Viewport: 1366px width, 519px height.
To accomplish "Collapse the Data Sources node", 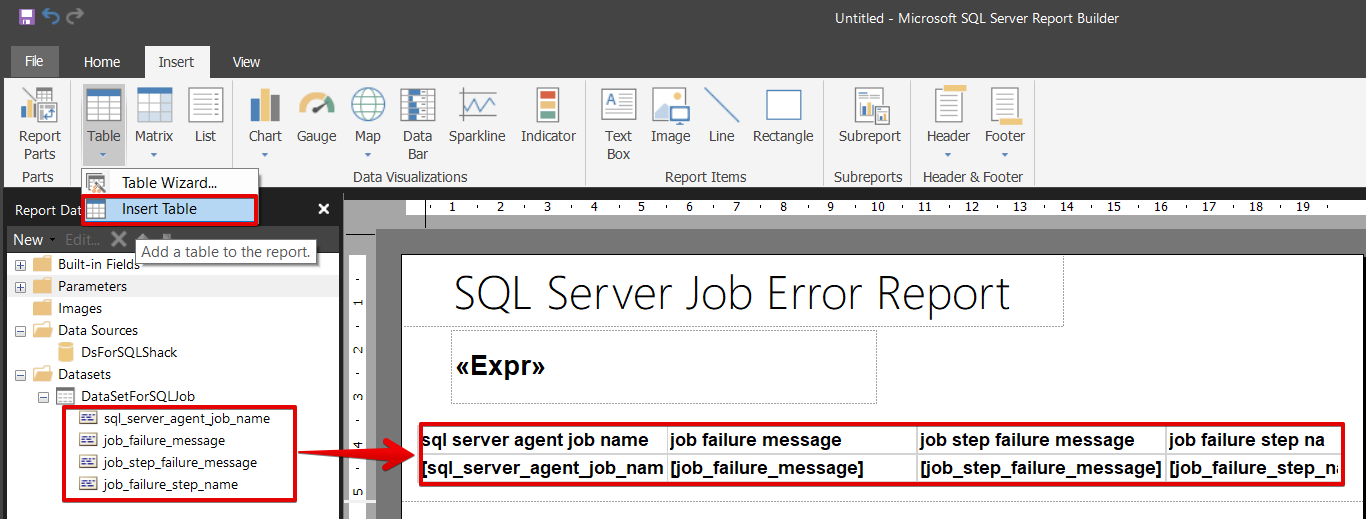I will 20,330.
